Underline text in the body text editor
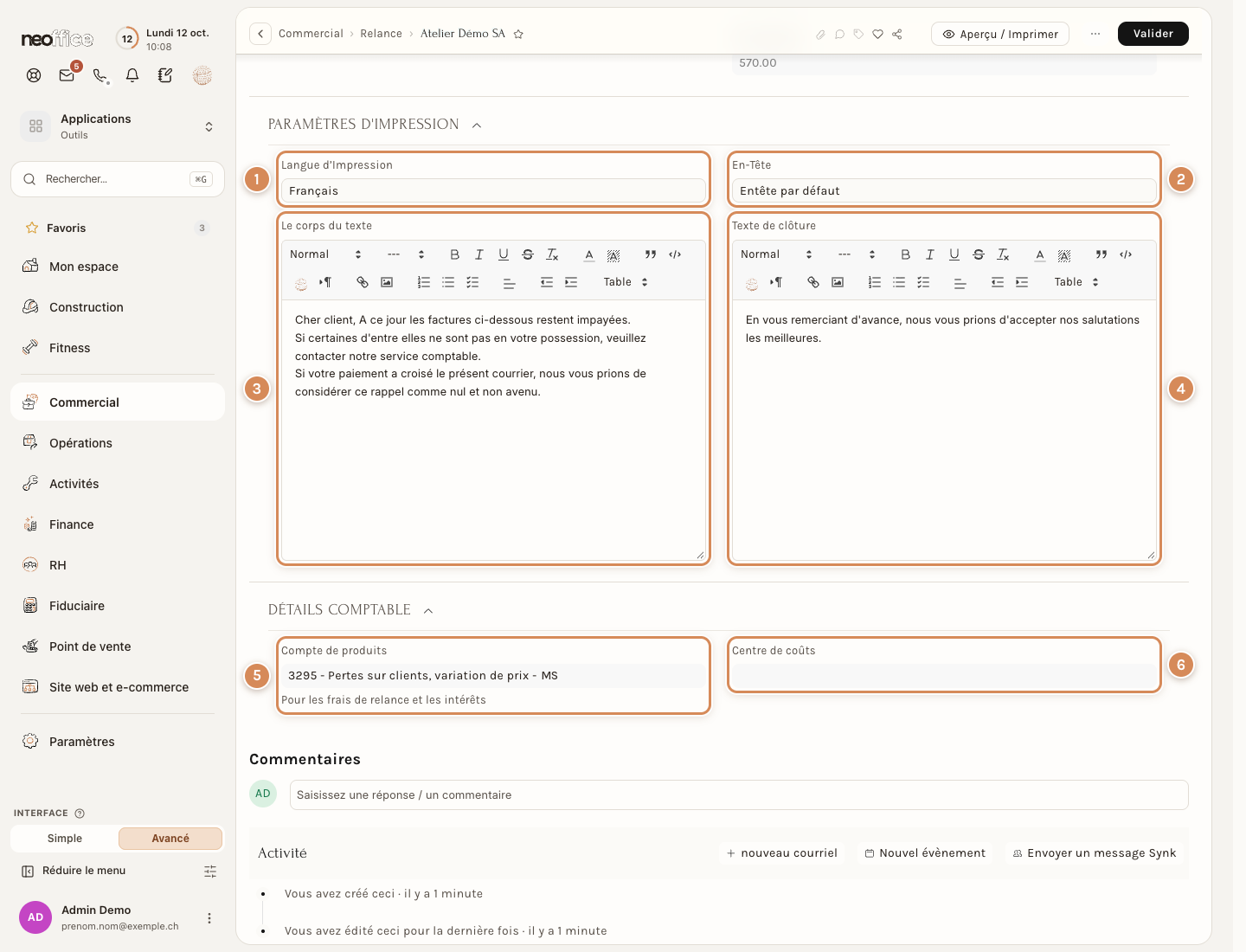Image resolution: width=1246 pixels, height=952 pixels. click(503, 254)
